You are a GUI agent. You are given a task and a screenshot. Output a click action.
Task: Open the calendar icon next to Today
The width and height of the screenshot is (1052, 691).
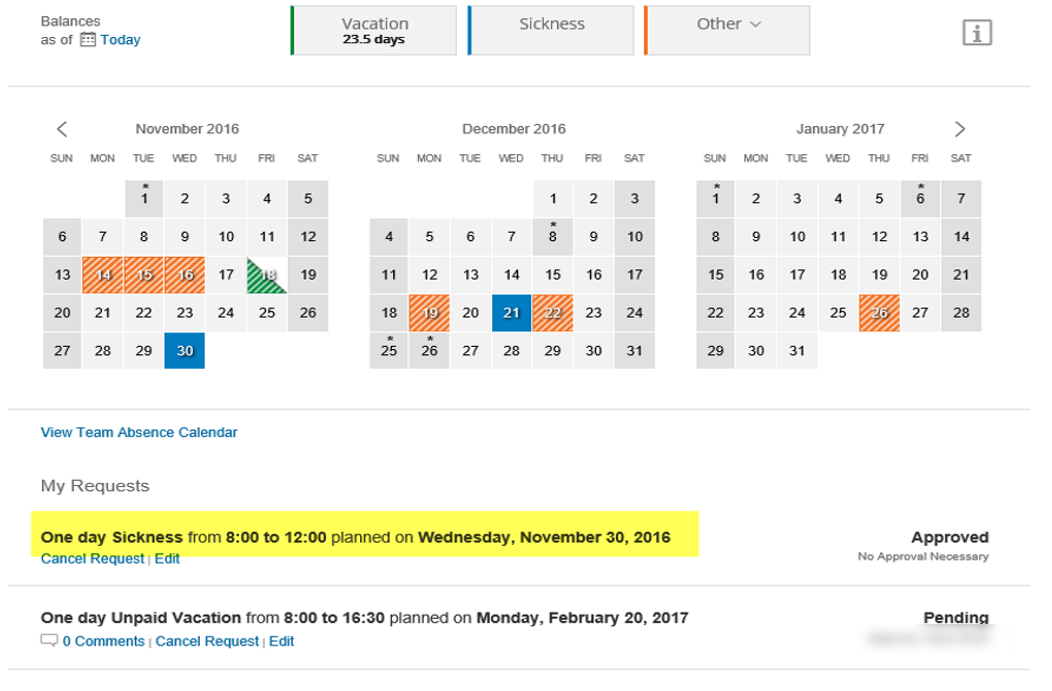pos(88,40)
